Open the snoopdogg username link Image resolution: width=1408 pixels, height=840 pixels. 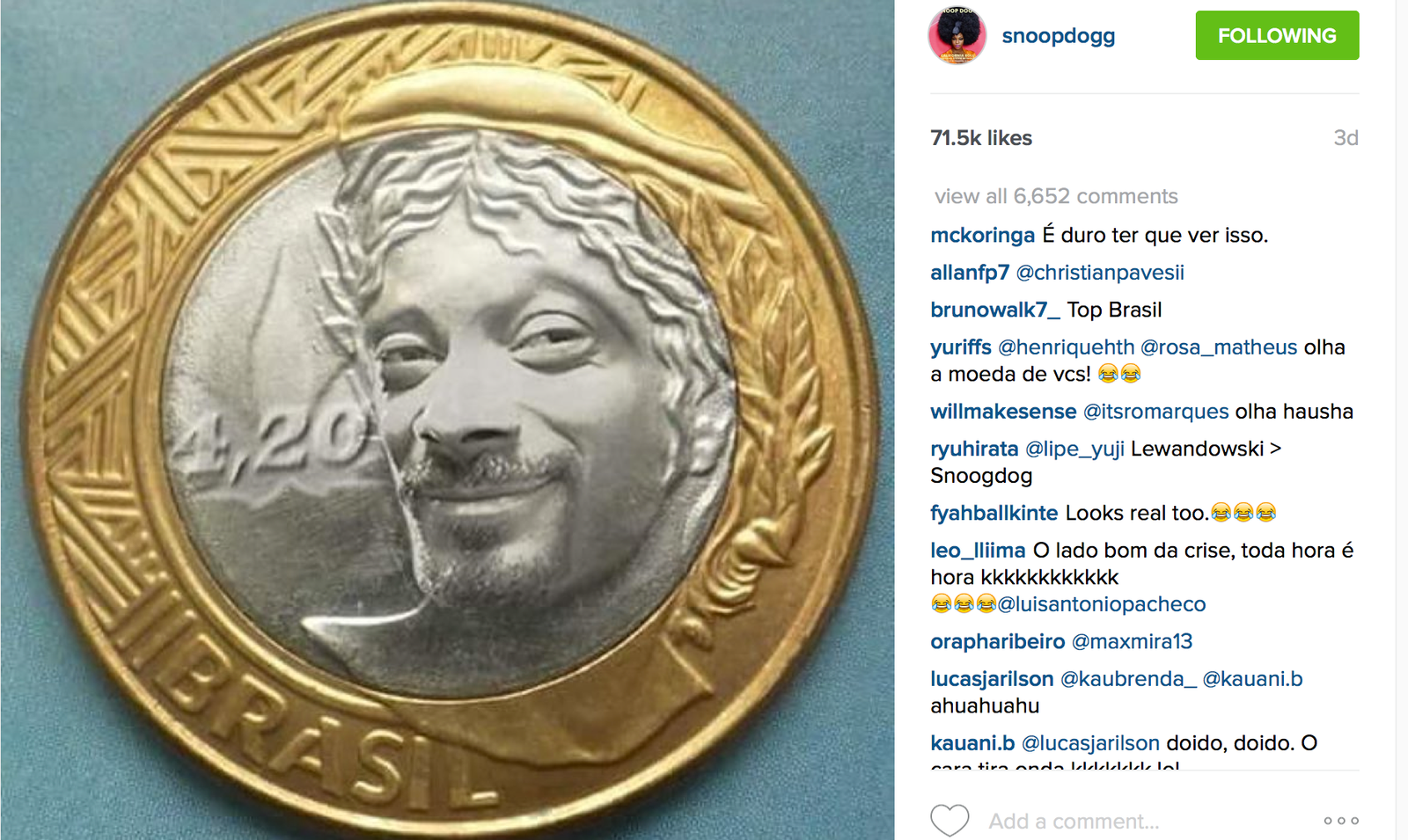[x=1058, y=36]
